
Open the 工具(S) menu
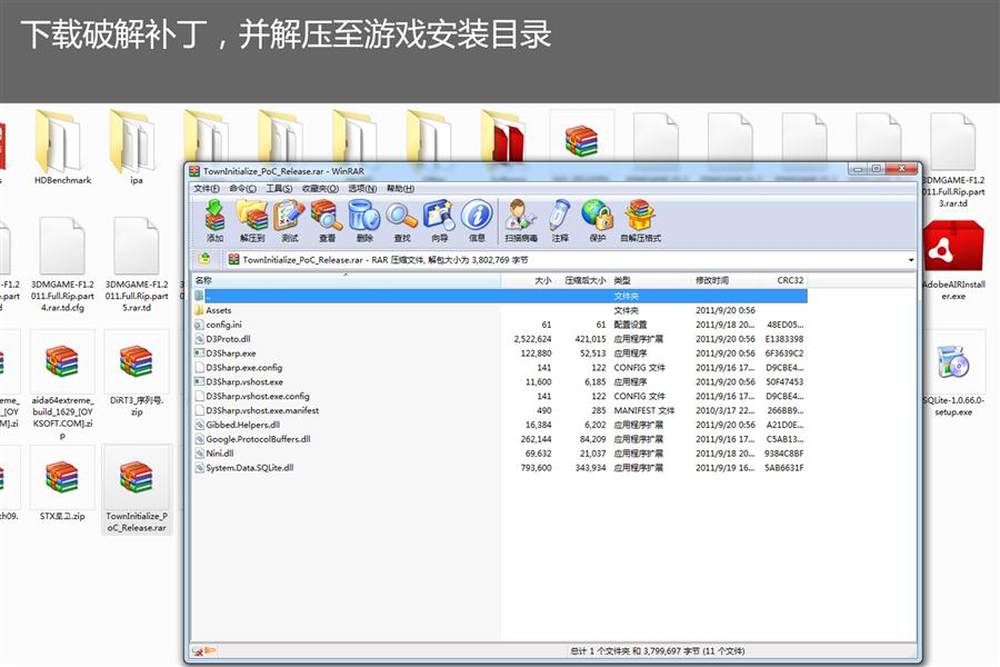279,189
